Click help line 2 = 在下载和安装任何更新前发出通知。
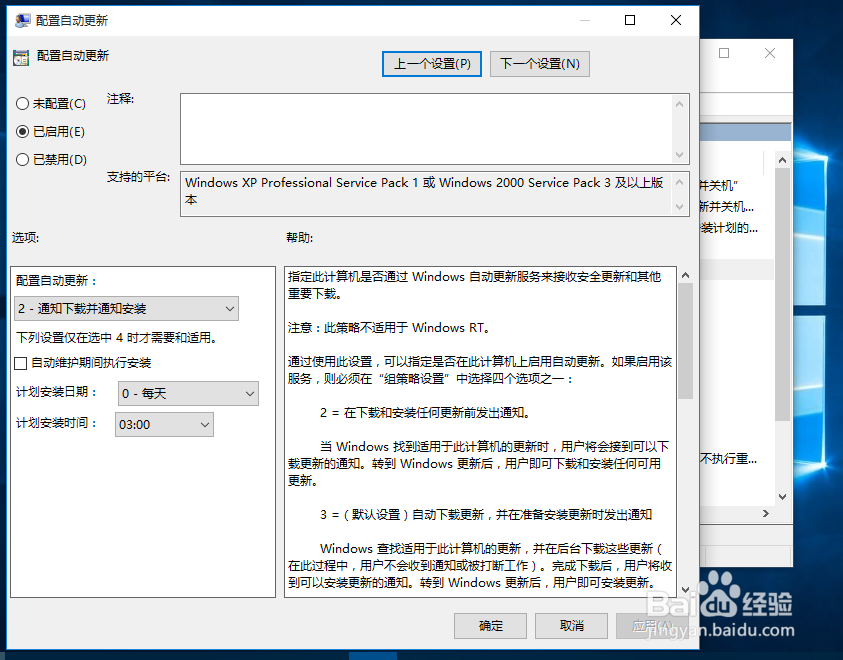843x660 pixels. (x=426, y=413)
